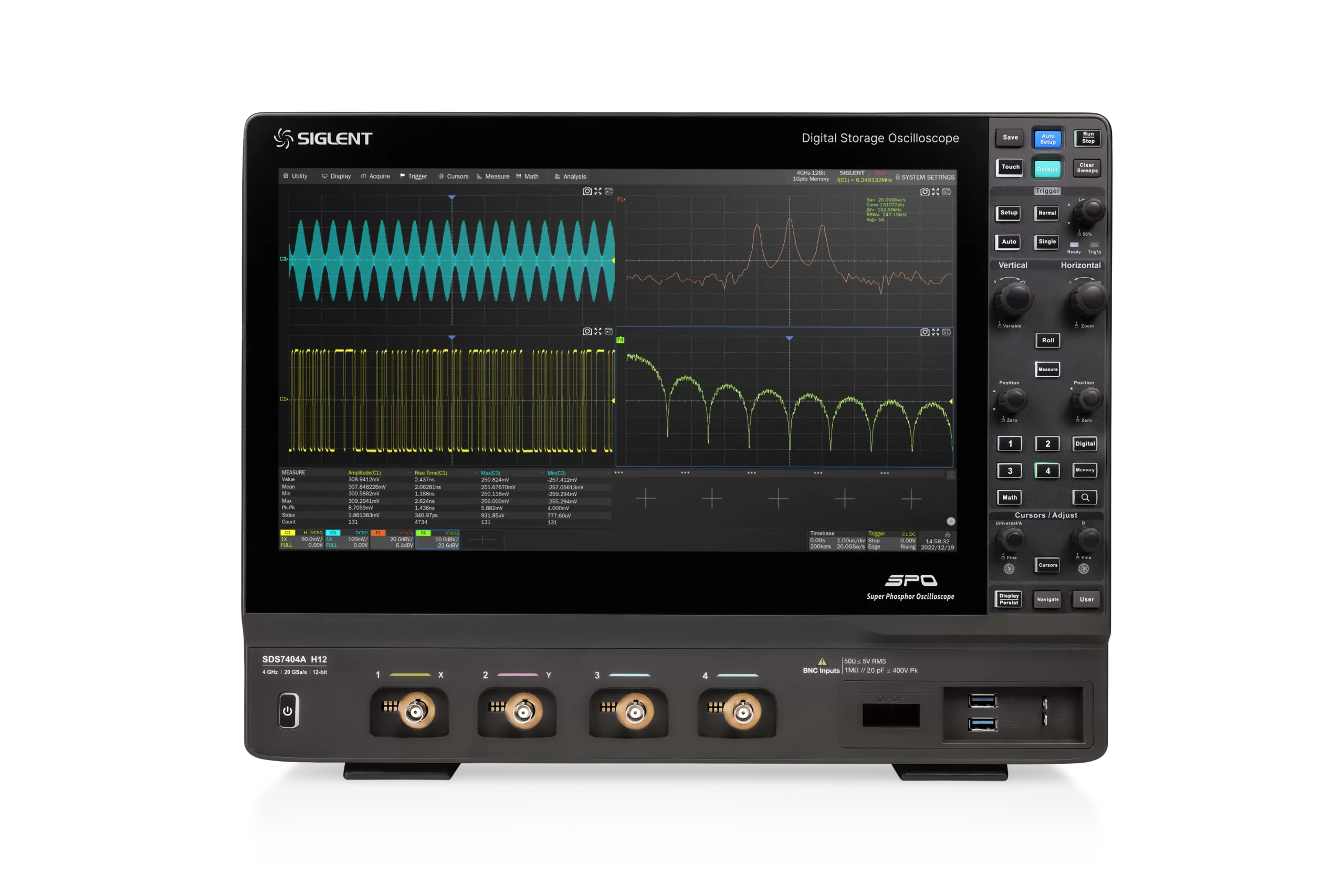The height and width of the screenshot is (896, 1344).
Task: Add a new trace with the plus box
Action: pyautogui.click(x=483, y=539)
